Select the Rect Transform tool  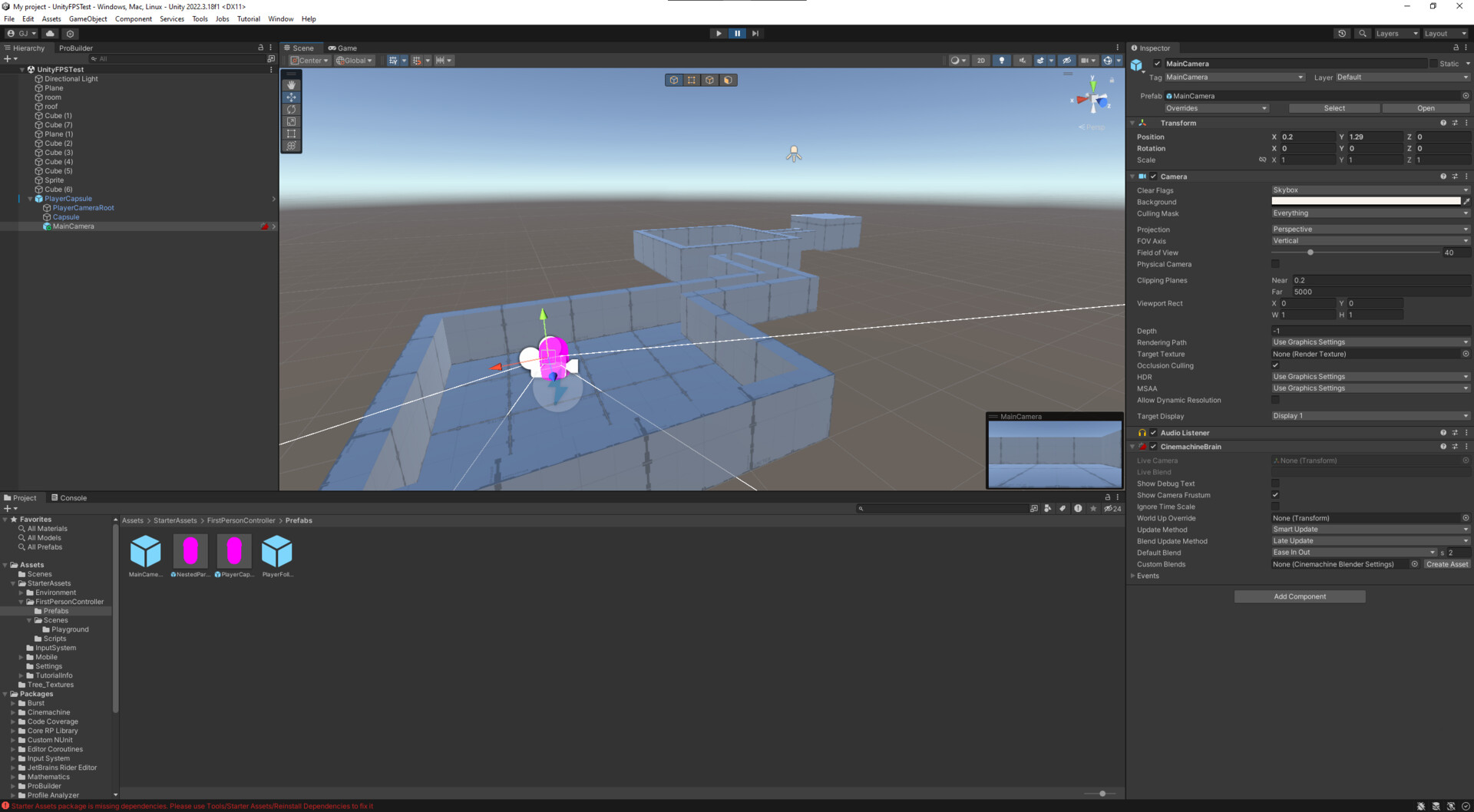coord(291,134)
